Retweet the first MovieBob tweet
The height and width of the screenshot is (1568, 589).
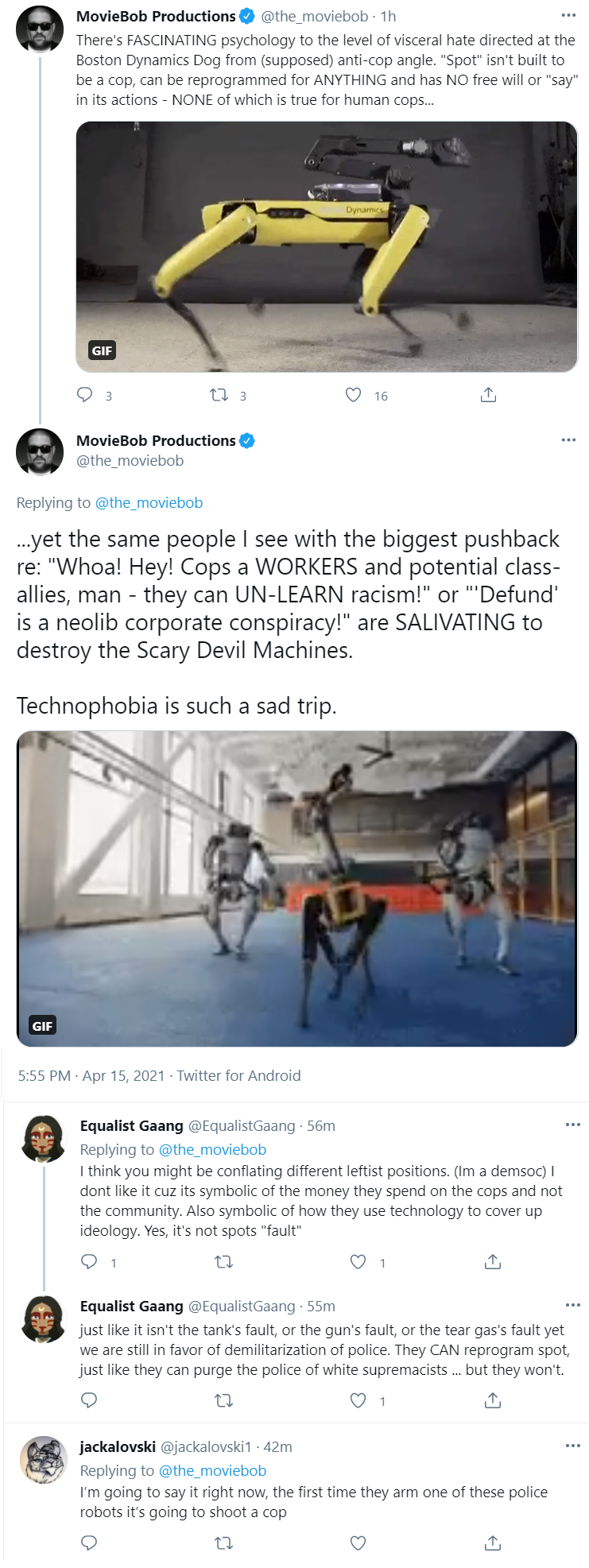click(219, 395)
